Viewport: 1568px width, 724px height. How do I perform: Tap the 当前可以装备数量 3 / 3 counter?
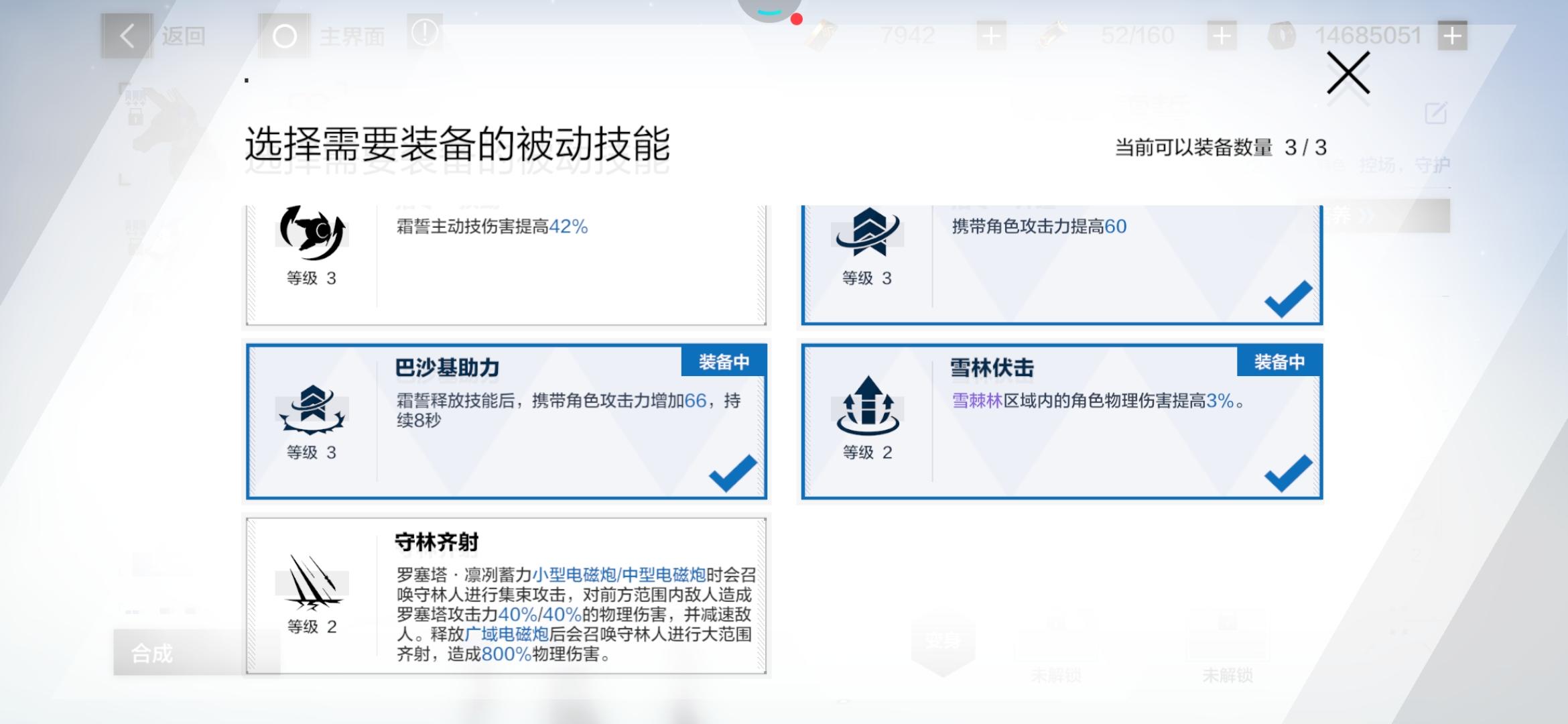(x=1221, y=147)
